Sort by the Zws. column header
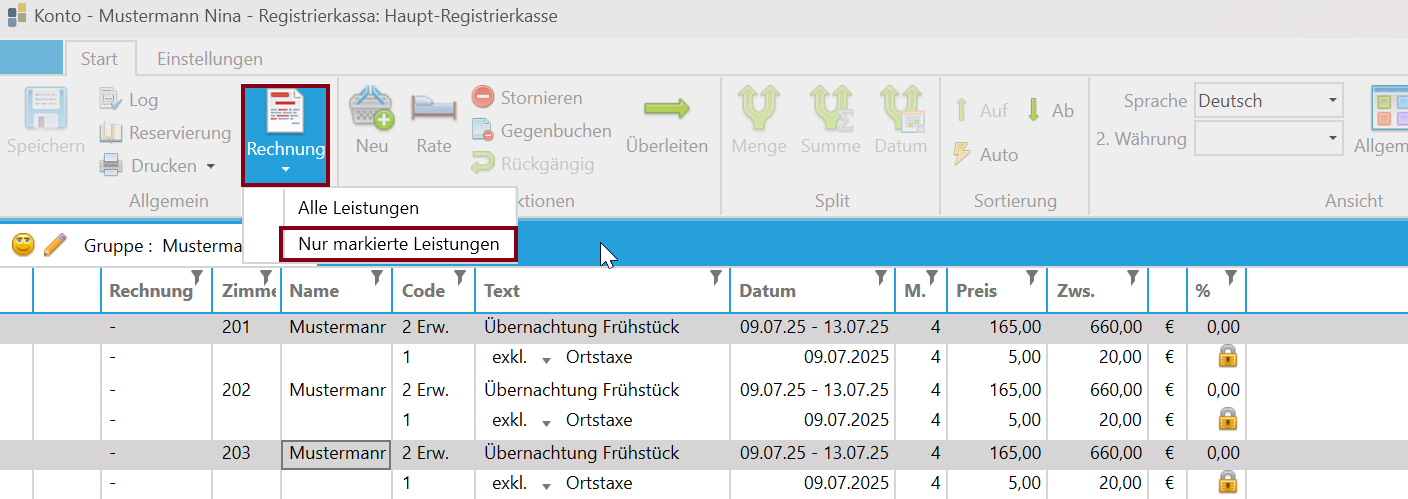Screen dimensions: 1408x499 (x=1075, y=291)
